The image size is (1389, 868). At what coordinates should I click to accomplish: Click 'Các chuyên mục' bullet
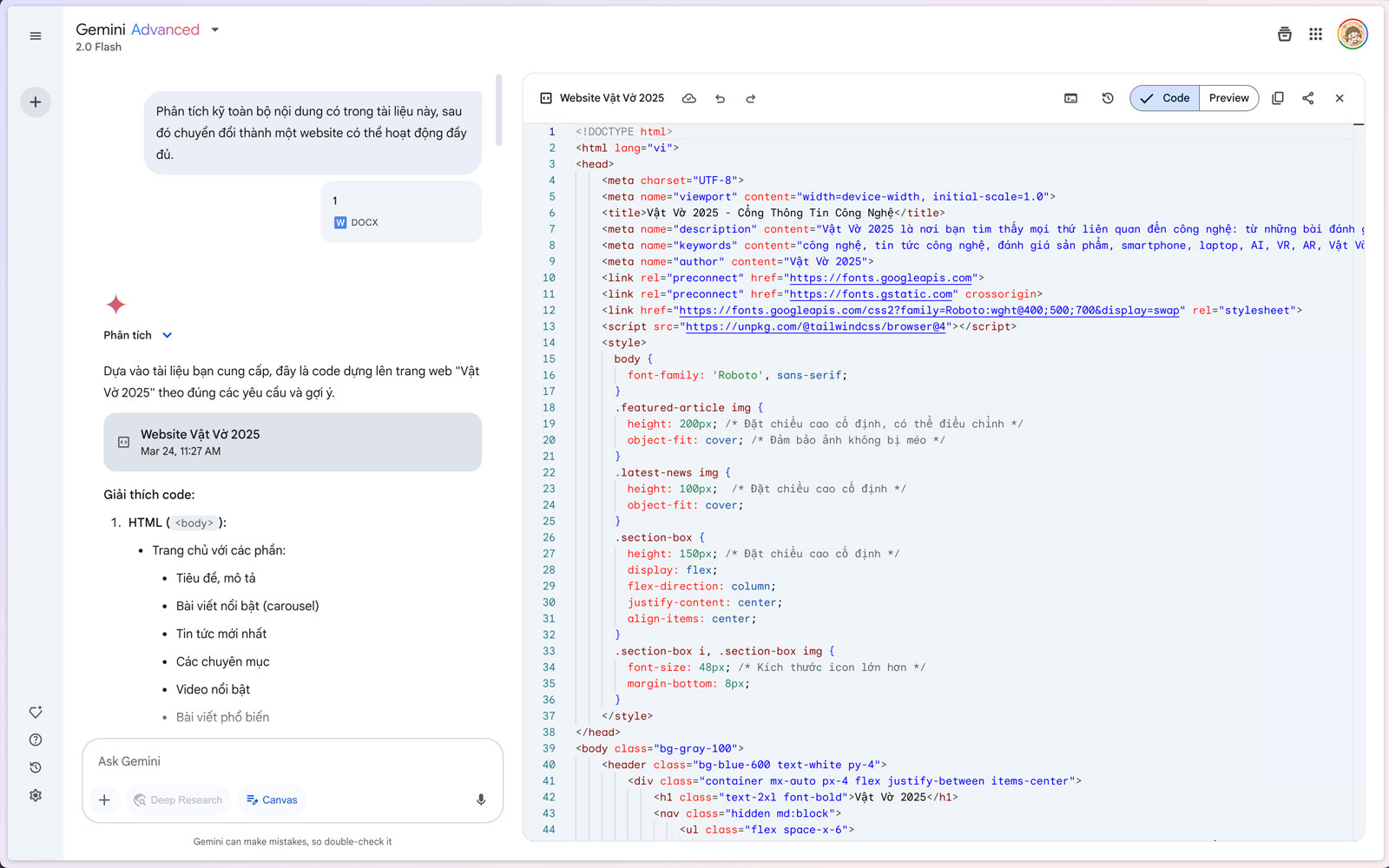click(x=223, y=661)
